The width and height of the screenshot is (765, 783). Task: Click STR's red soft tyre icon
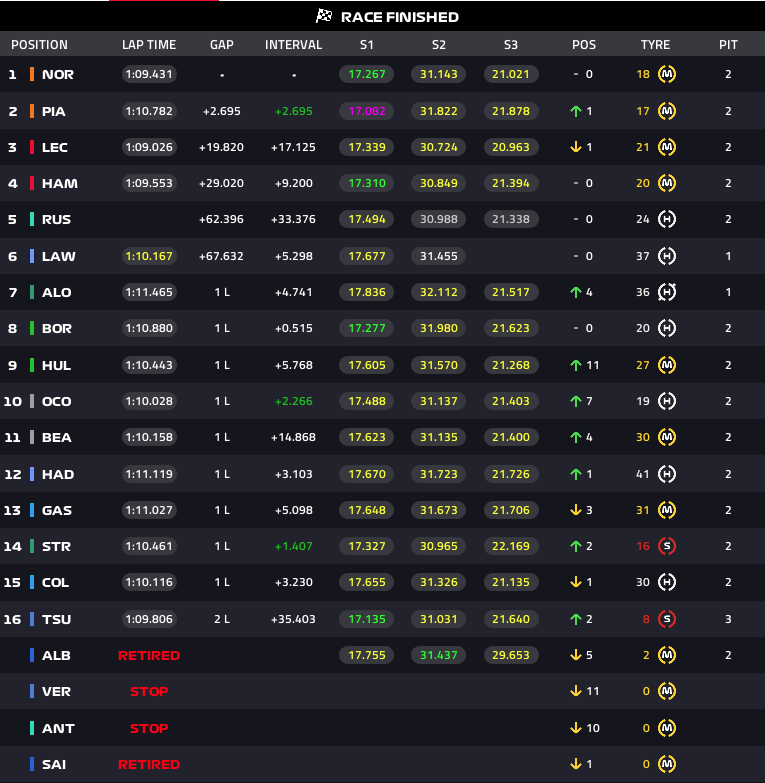667,546
